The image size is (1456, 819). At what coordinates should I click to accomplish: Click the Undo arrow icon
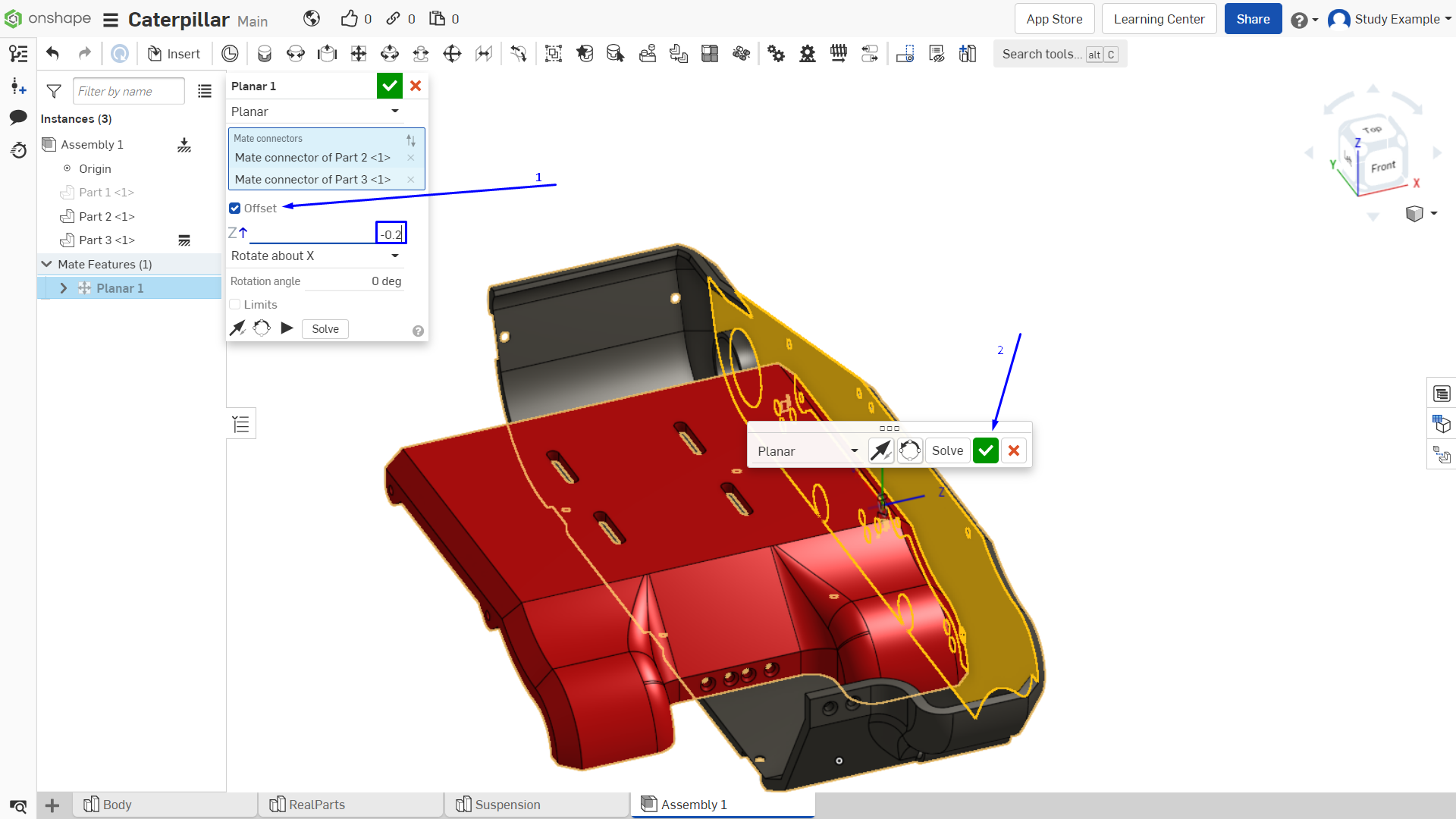point(53,54)
